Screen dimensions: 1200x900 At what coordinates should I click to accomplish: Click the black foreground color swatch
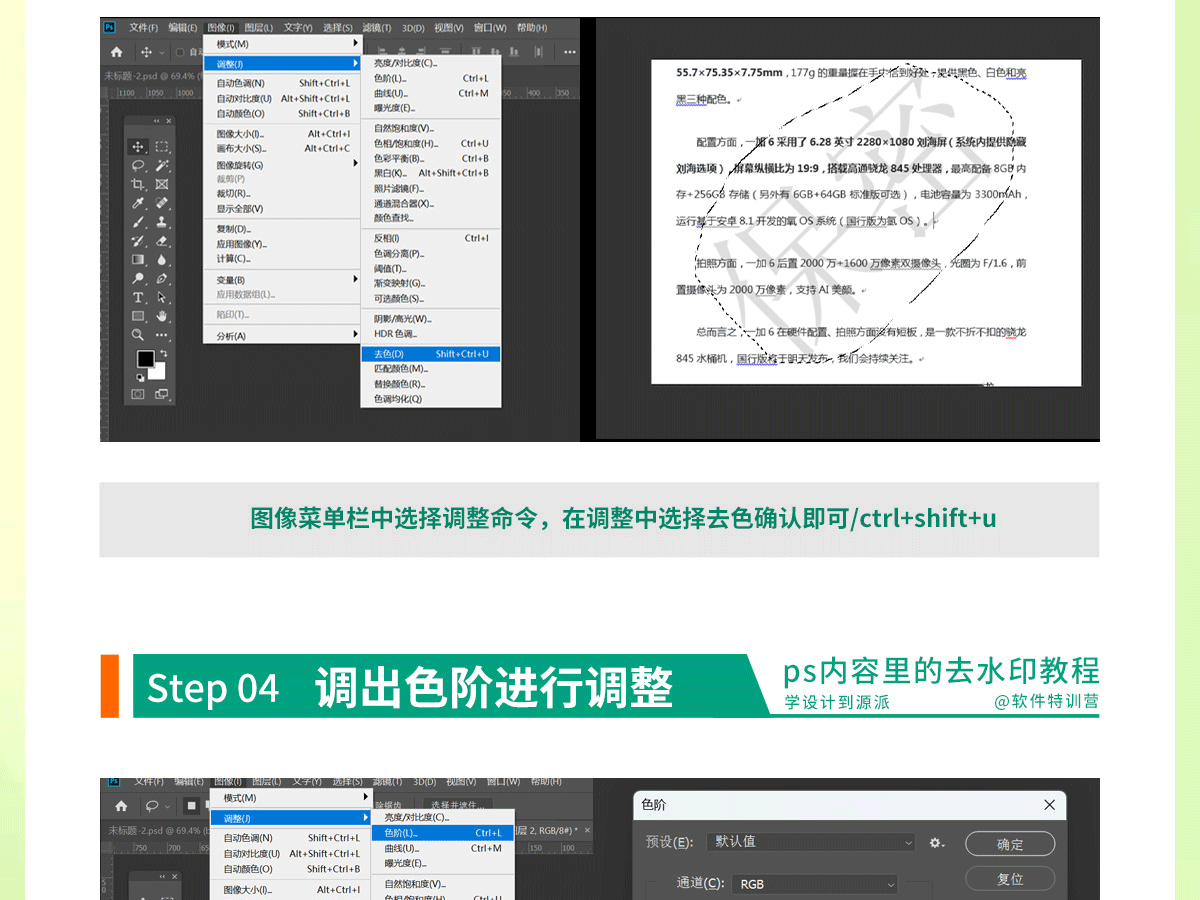146,359
